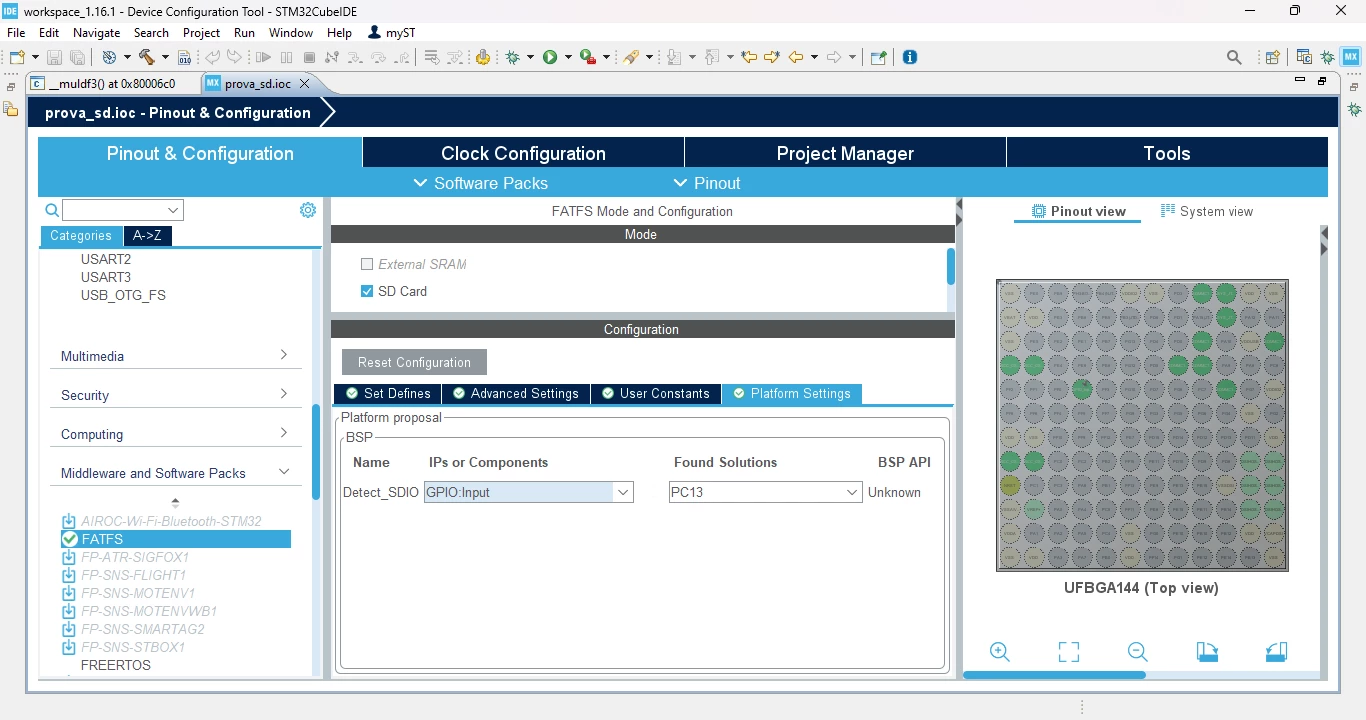Click the Run with toolbox icon
Viewport: 1366px width, 720px height.
(x=588, y=57)
